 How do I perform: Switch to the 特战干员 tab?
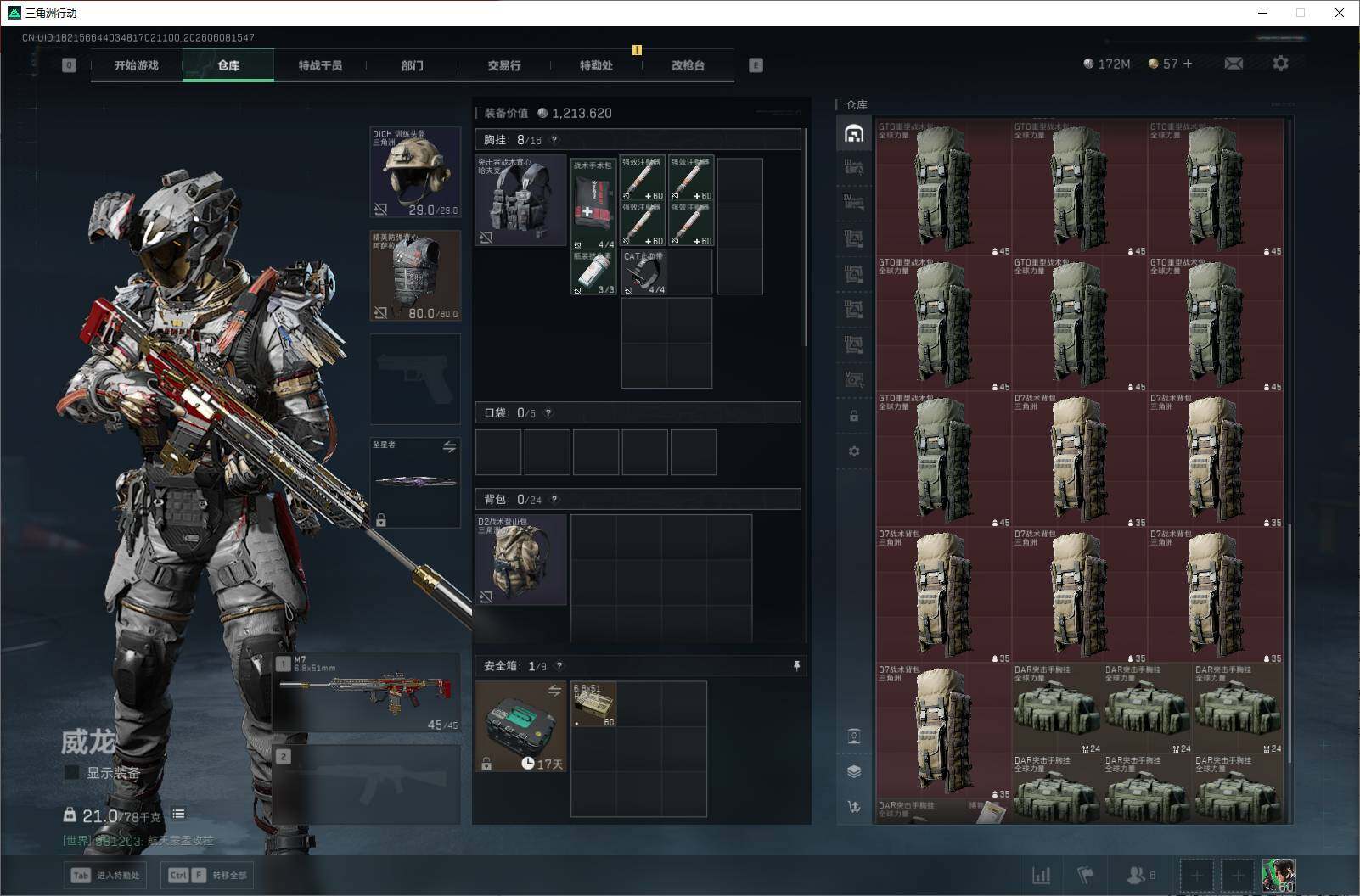320,65
